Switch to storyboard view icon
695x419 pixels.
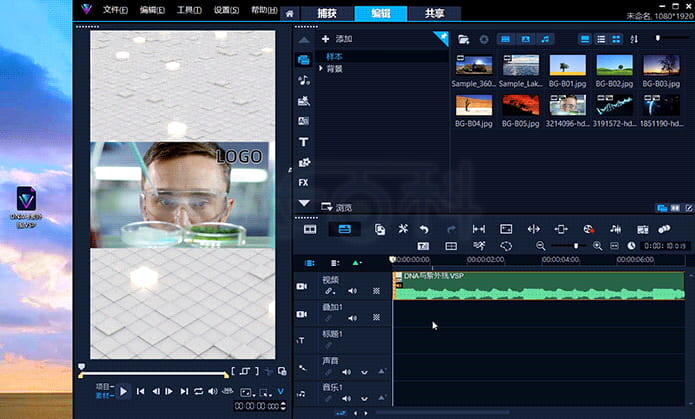pyautogui.click(x=310, y=229)
